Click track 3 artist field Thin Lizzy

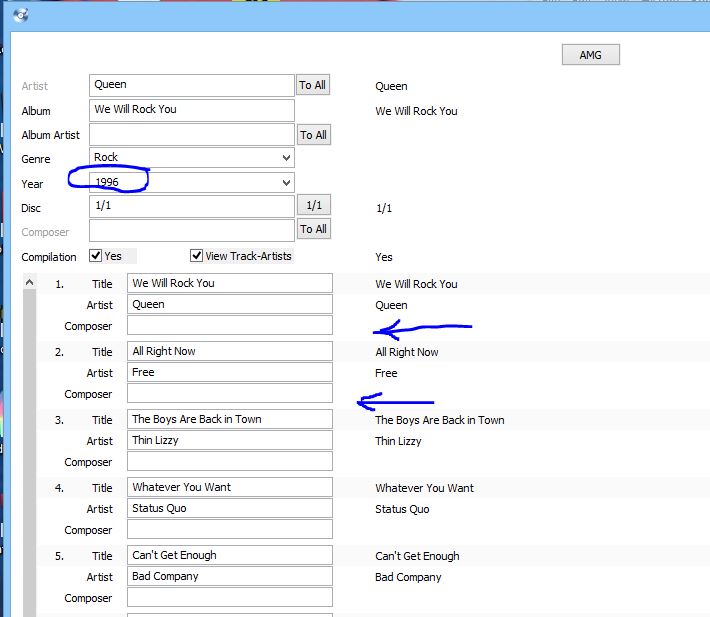coord(229,441)
